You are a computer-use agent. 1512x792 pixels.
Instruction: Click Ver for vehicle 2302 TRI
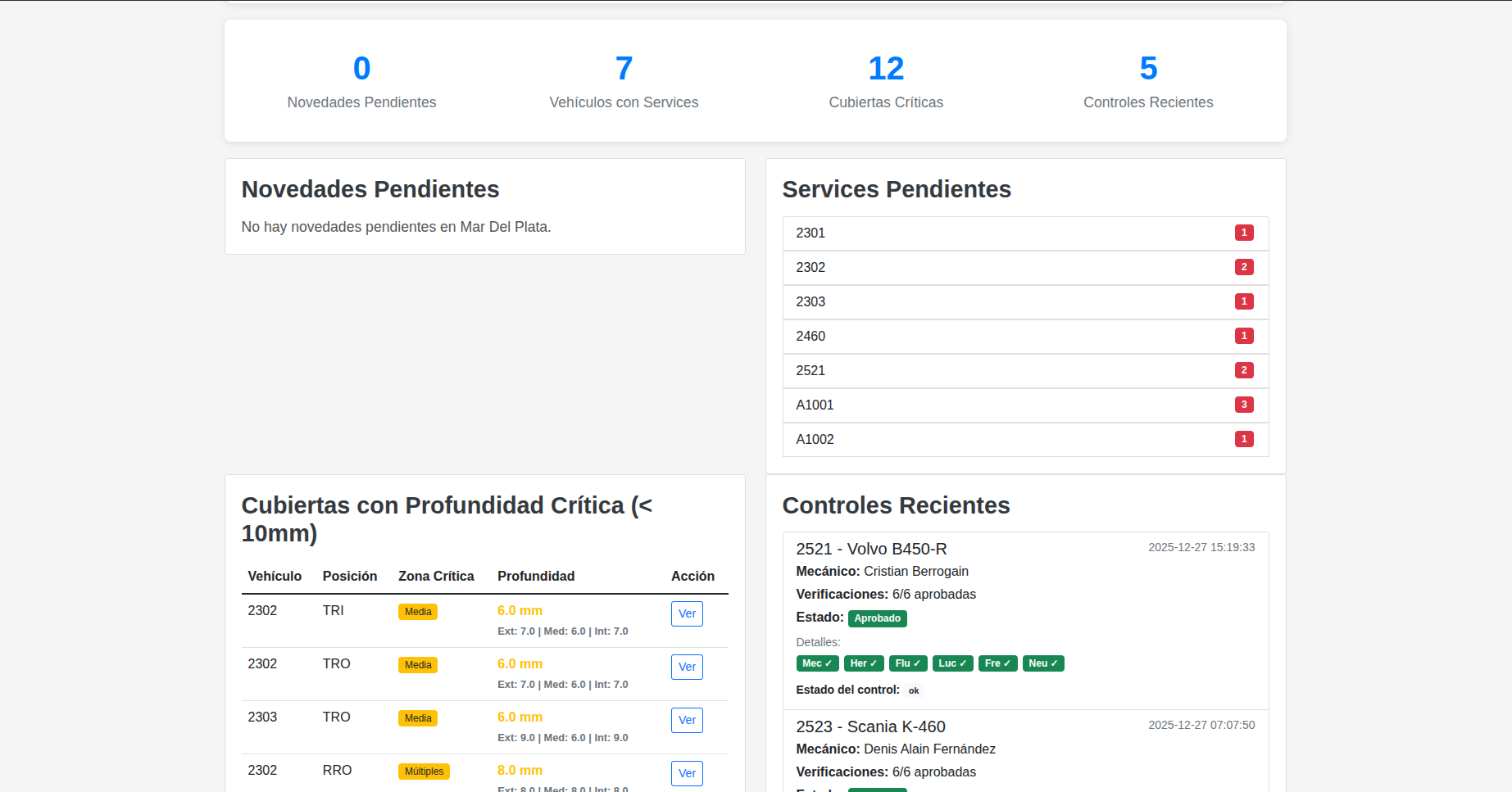(687, 613)
